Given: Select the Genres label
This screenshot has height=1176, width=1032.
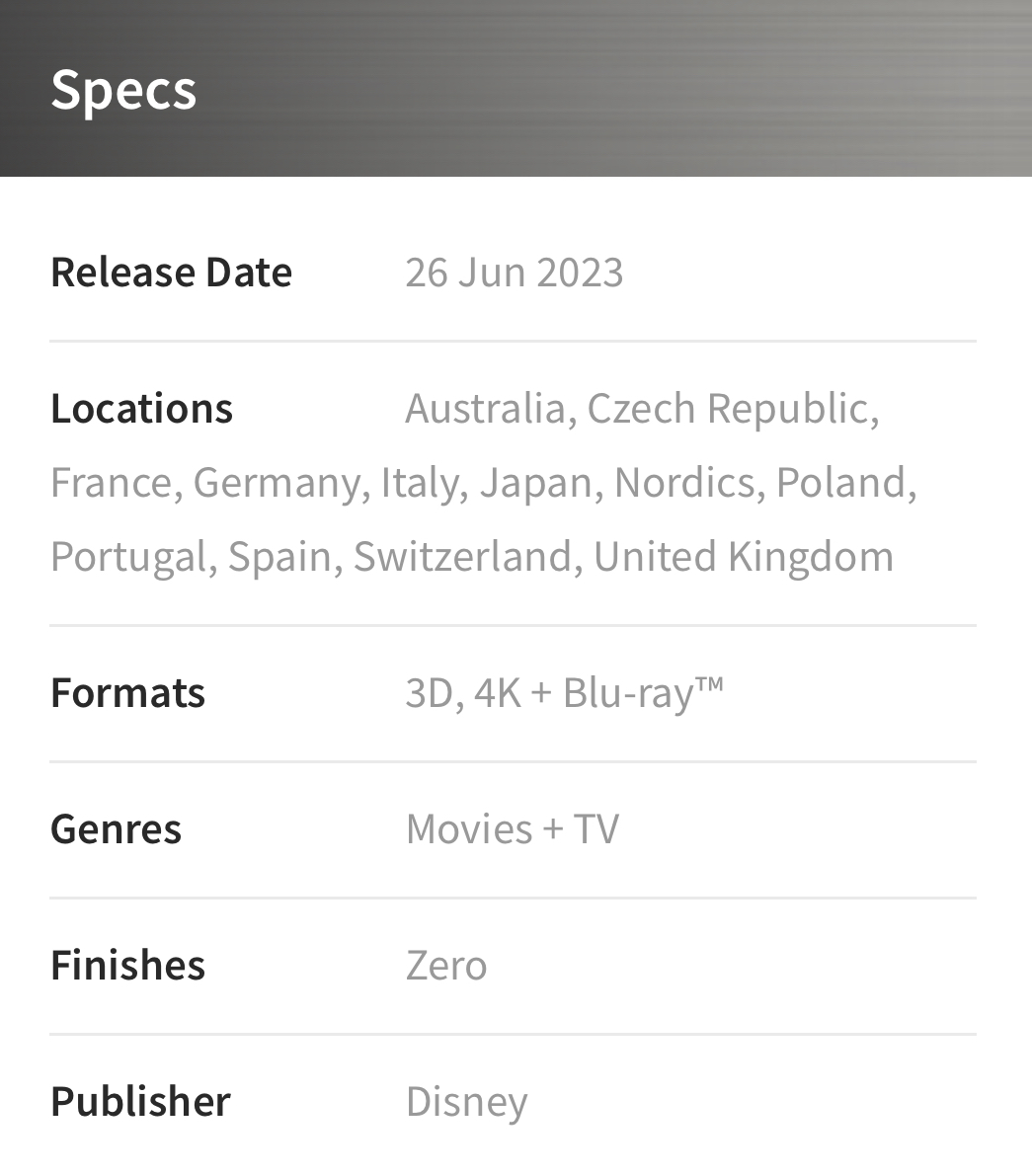Looking at the screenshot, I should pyautogui.click(x=116, y=829).
